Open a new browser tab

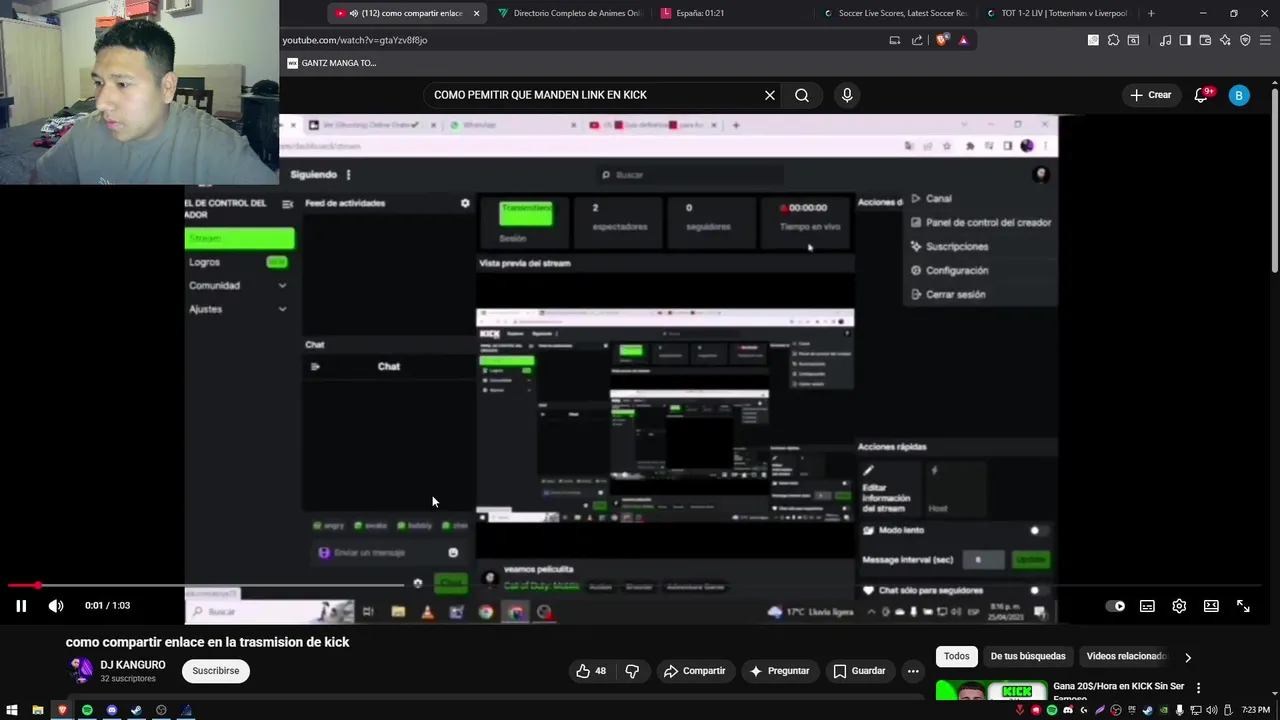click(x=1151, y=13)
